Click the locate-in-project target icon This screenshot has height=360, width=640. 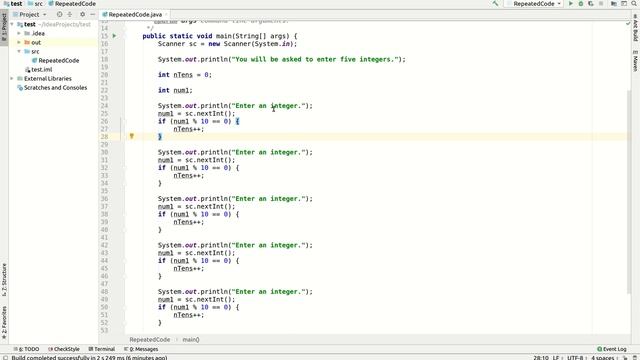60,14
